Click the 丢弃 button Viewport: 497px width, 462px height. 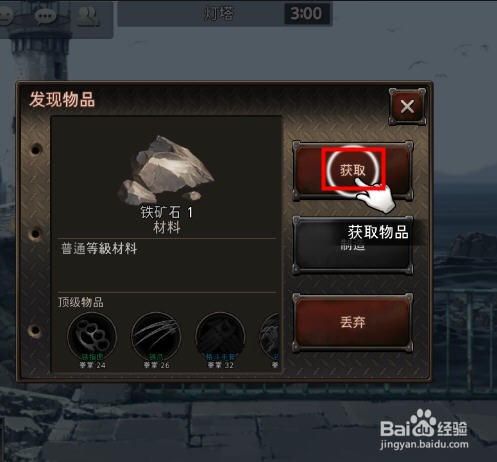pyautogui.click(x=353, y=322)
